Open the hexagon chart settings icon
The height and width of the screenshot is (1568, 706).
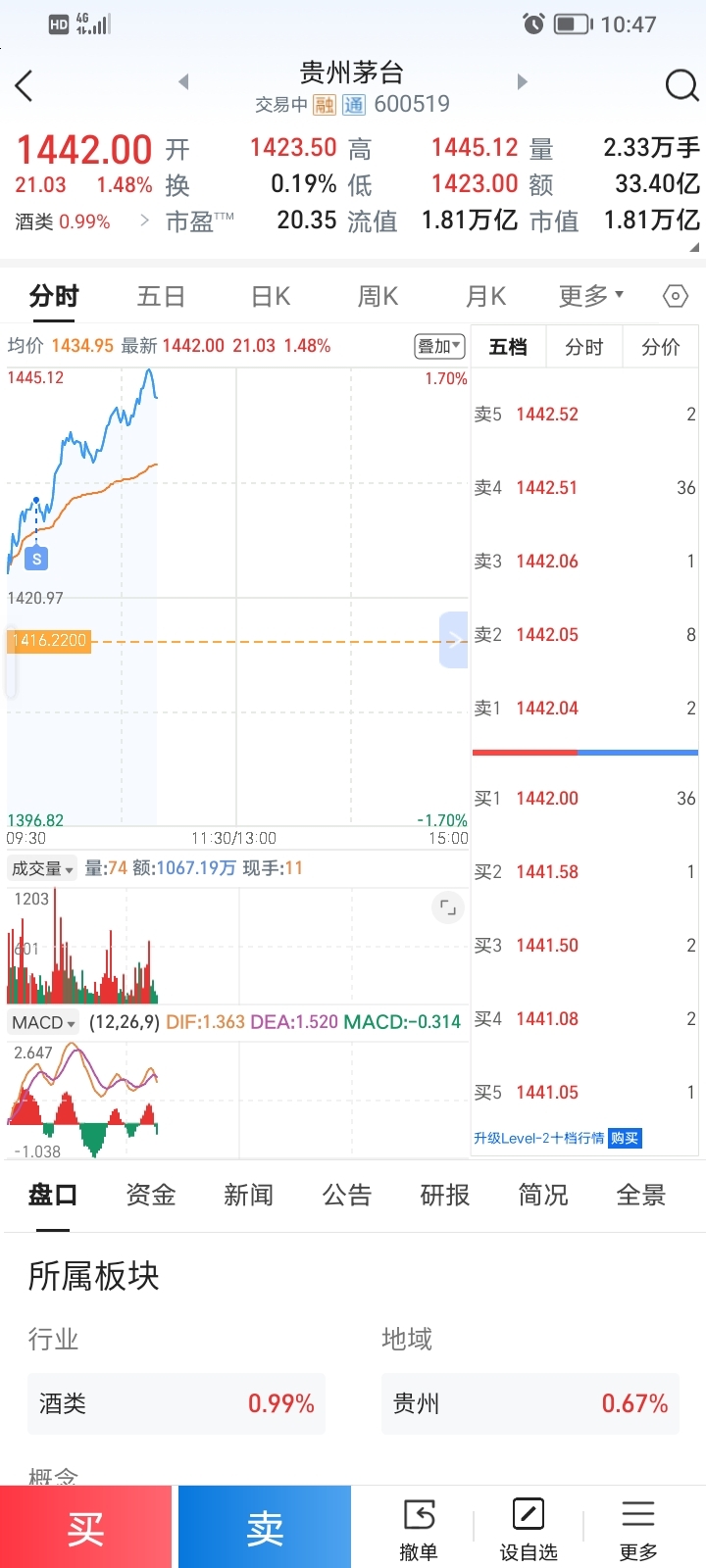(x=676, y=296)
